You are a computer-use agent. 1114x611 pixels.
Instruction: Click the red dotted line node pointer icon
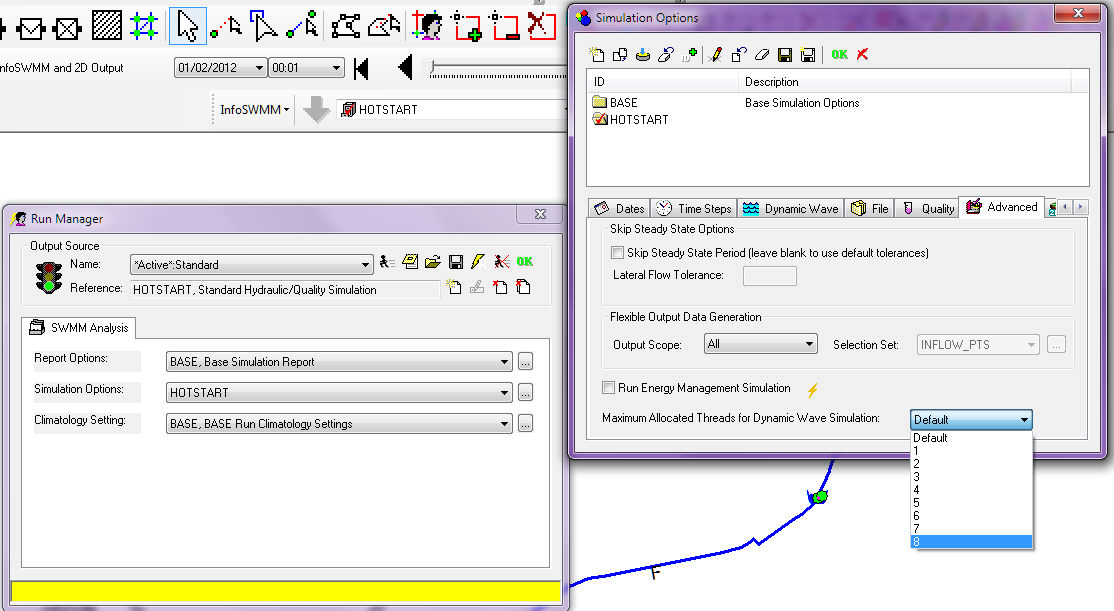coord(226,27)
